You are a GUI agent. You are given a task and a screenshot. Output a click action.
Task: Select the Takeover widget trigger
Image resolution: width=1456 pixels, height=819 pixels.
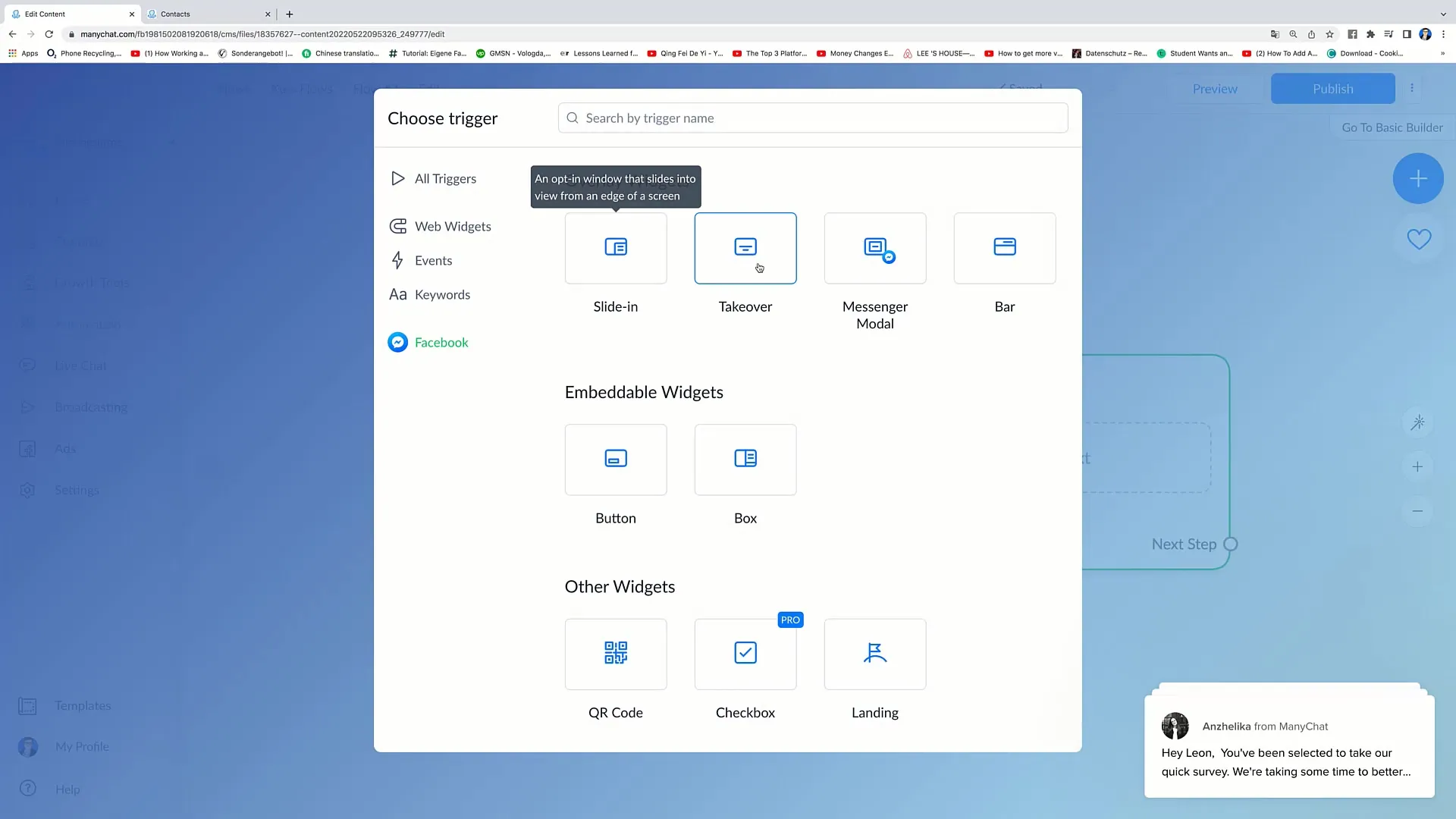[745, 248]
